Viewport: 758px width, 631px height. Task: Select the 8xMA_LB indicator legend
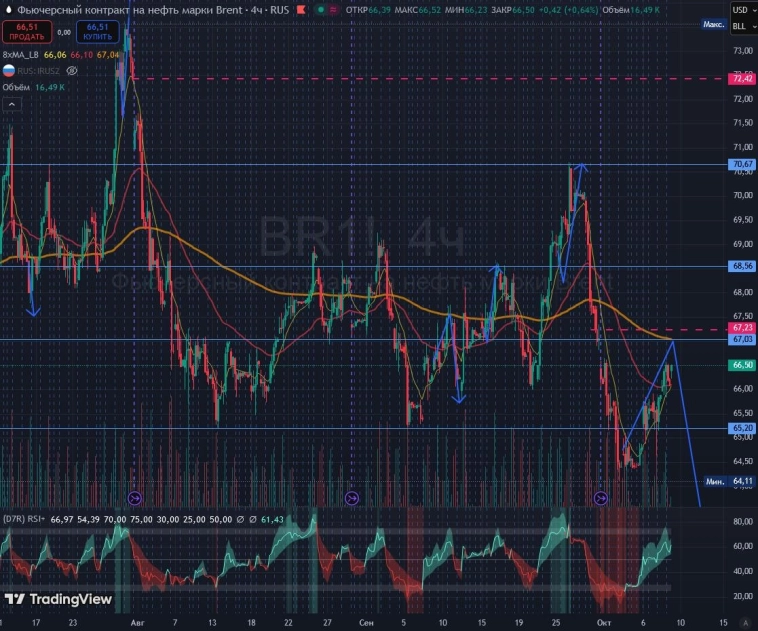point(18,55)
